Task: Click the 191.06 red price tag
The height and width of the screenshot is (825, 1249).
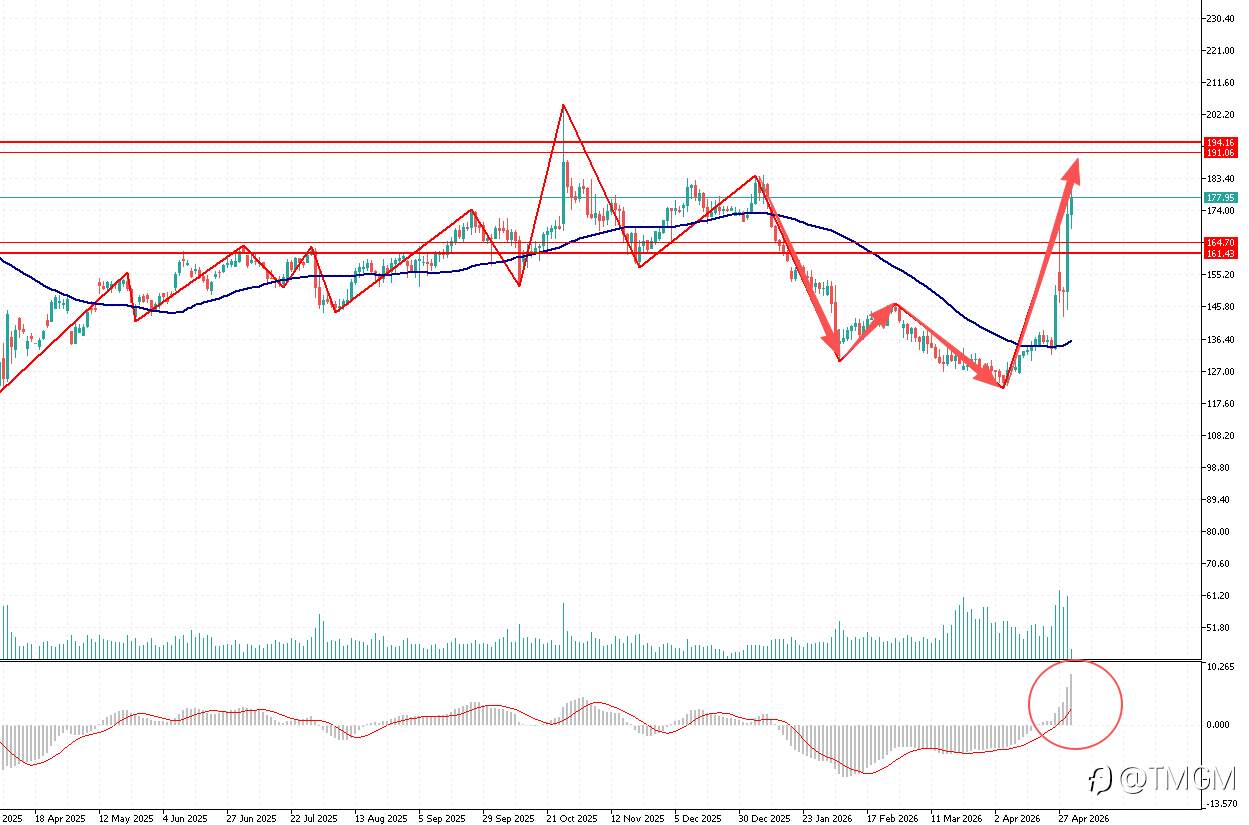Action: point(1221,153)
